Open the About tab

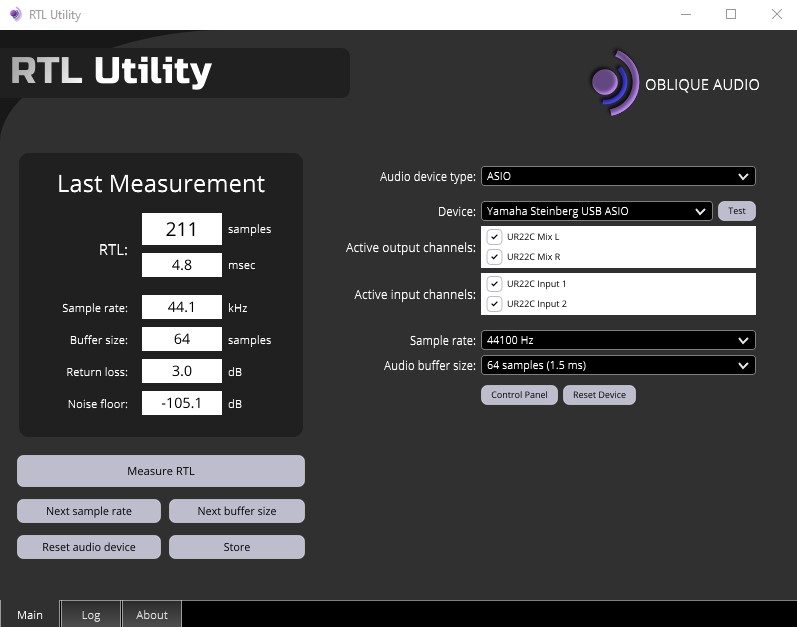pyautogui.click(x=151, y=615)
